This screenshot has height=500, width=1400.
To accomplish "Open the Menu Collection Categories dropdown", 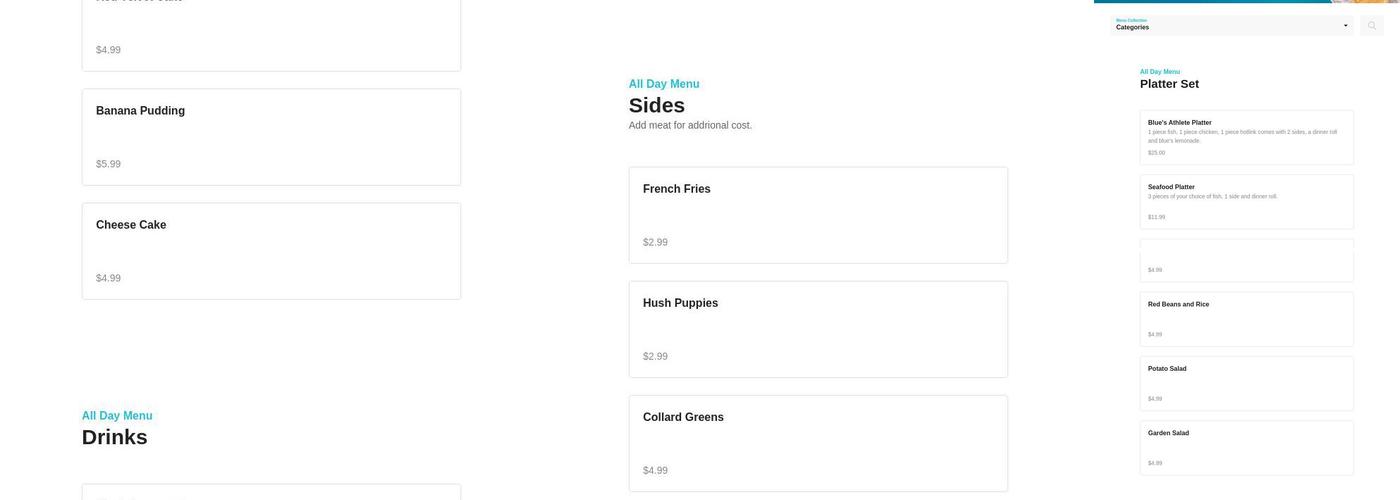I will (x=1233, y=25).
